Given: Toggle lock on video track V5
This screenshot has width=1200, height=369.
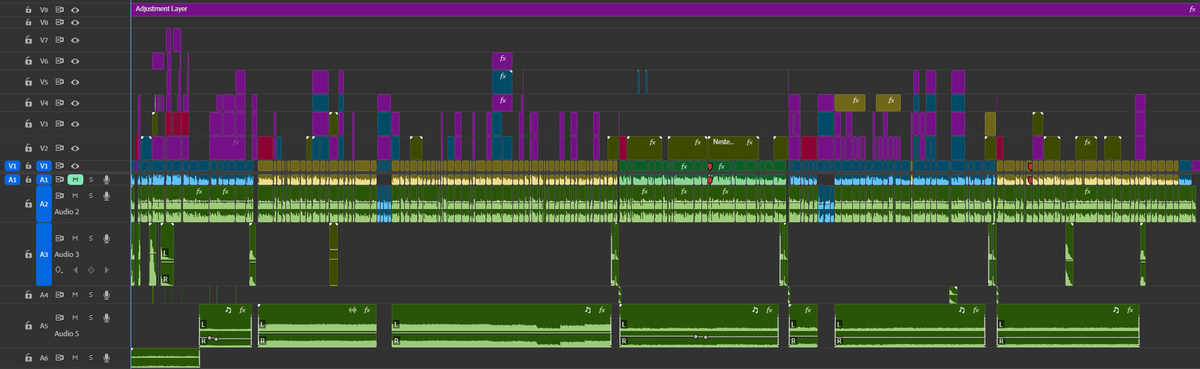Looking at the screenshot, I should coord(28,82).
